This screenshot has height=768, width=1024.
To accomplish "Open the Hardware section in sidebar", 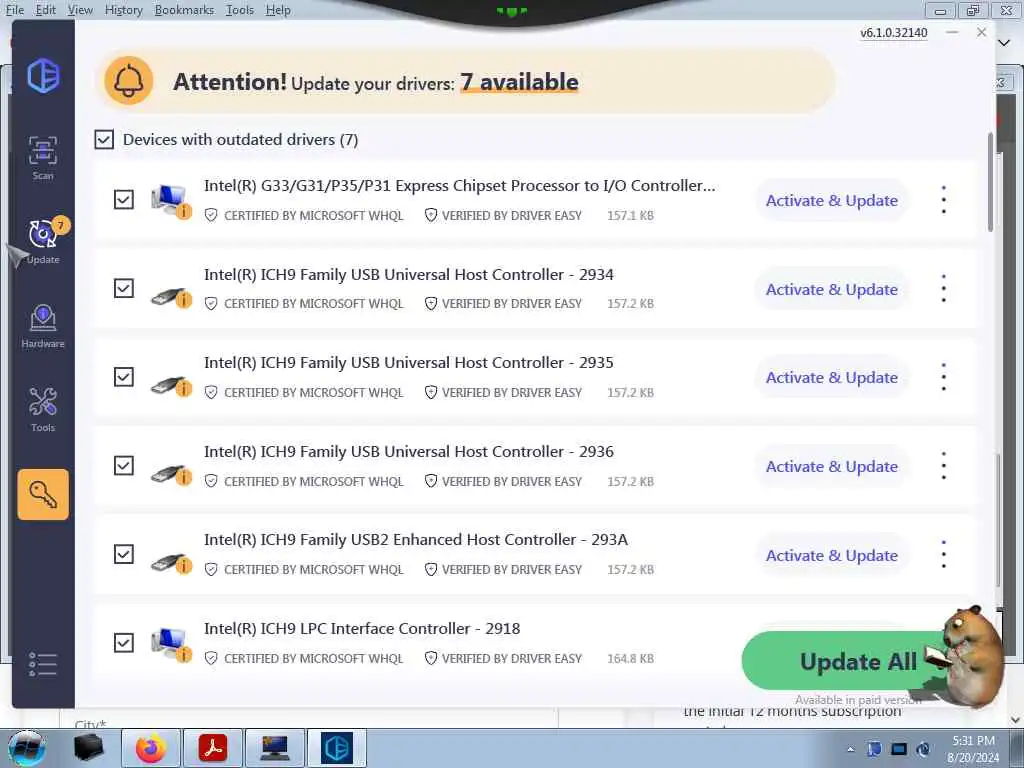I will pyautogui.click(x=43, y=326).
